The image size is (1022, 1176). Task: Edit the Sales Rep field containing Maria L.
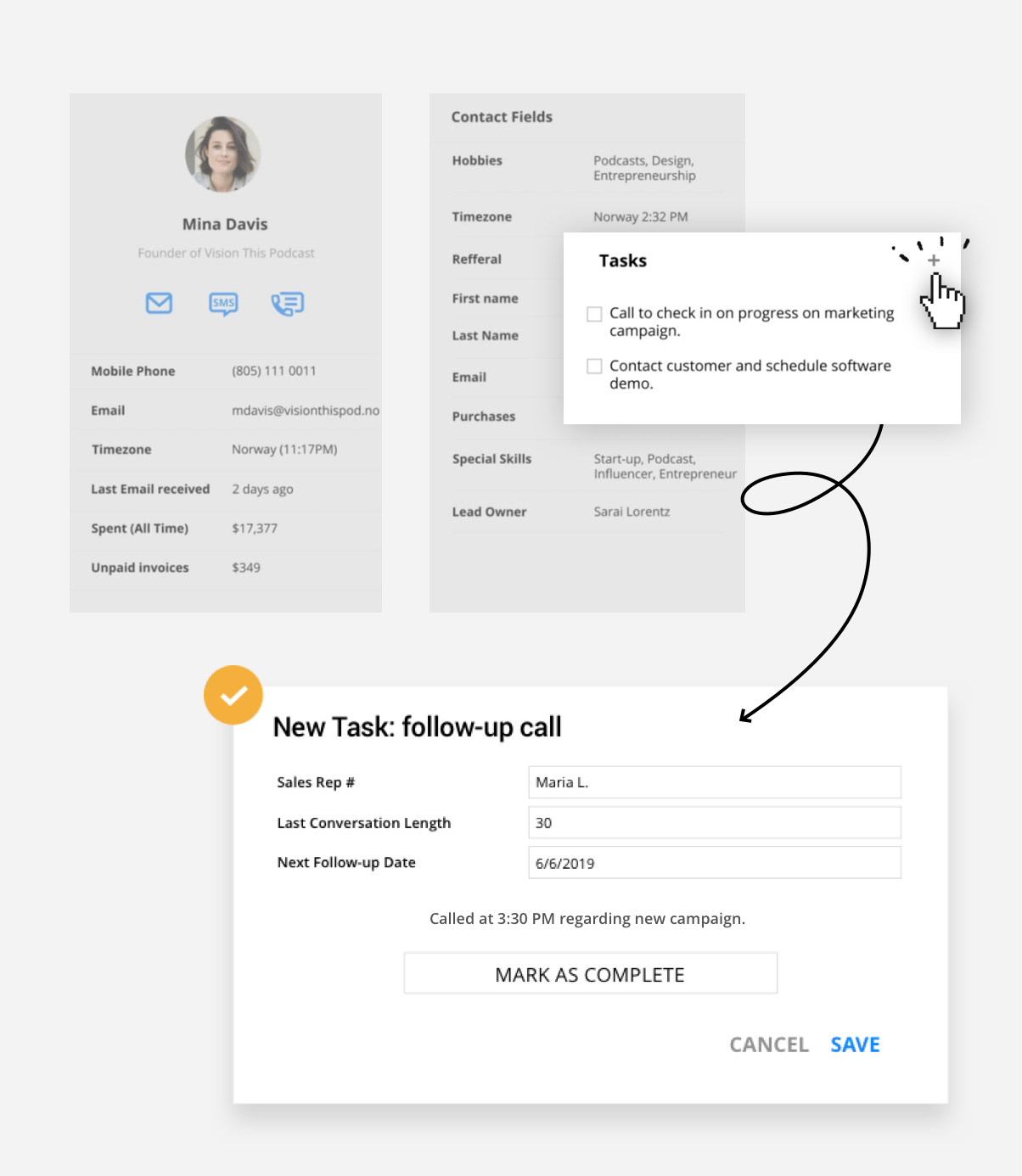(x=714, y=781)
